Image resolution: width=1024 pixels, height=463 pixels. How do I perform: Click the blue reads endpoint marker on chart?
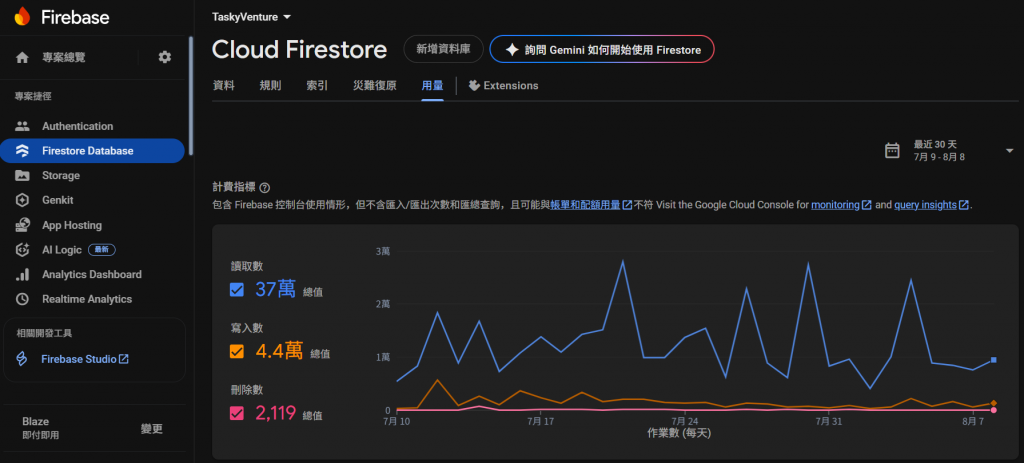[993, 360]
